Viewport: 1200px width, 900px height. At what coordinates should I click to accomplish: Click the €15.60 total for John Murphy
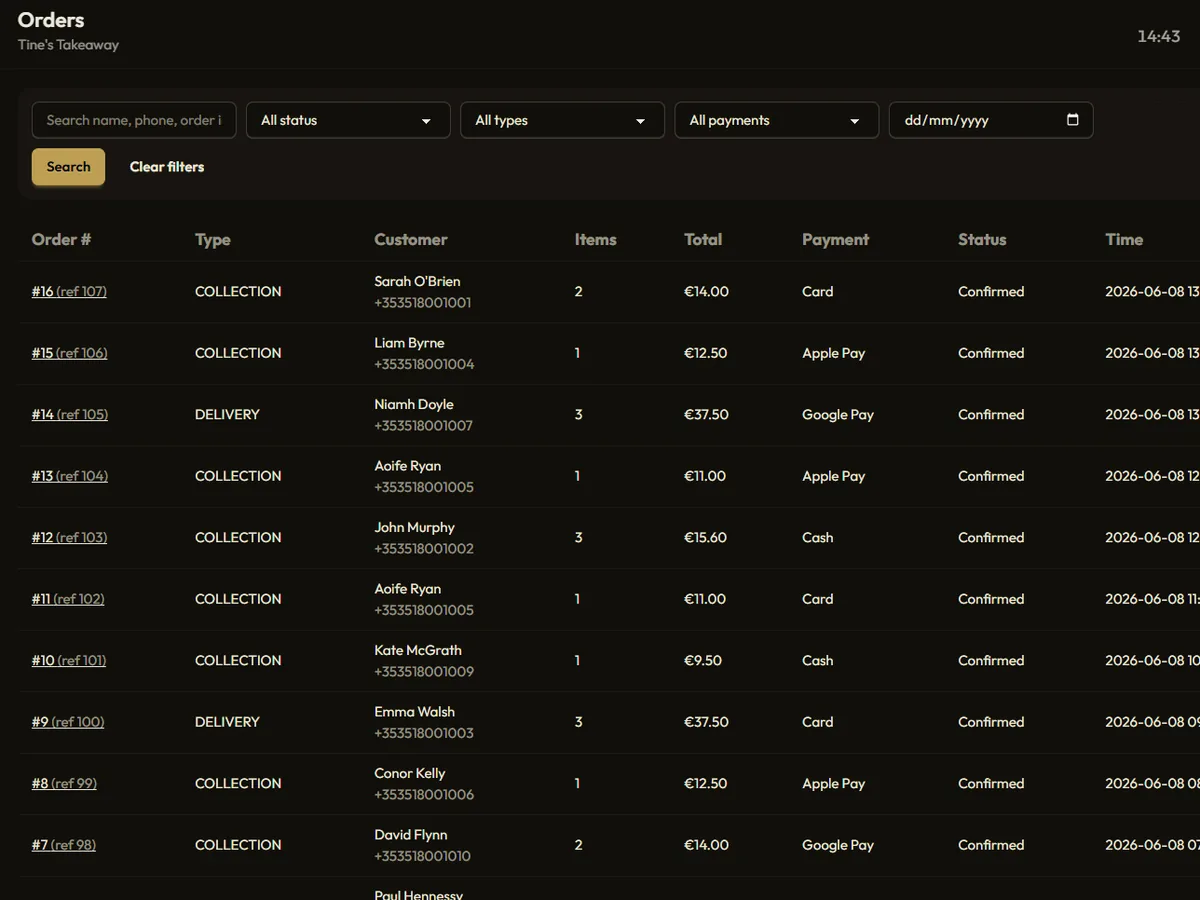coord(705,538)
